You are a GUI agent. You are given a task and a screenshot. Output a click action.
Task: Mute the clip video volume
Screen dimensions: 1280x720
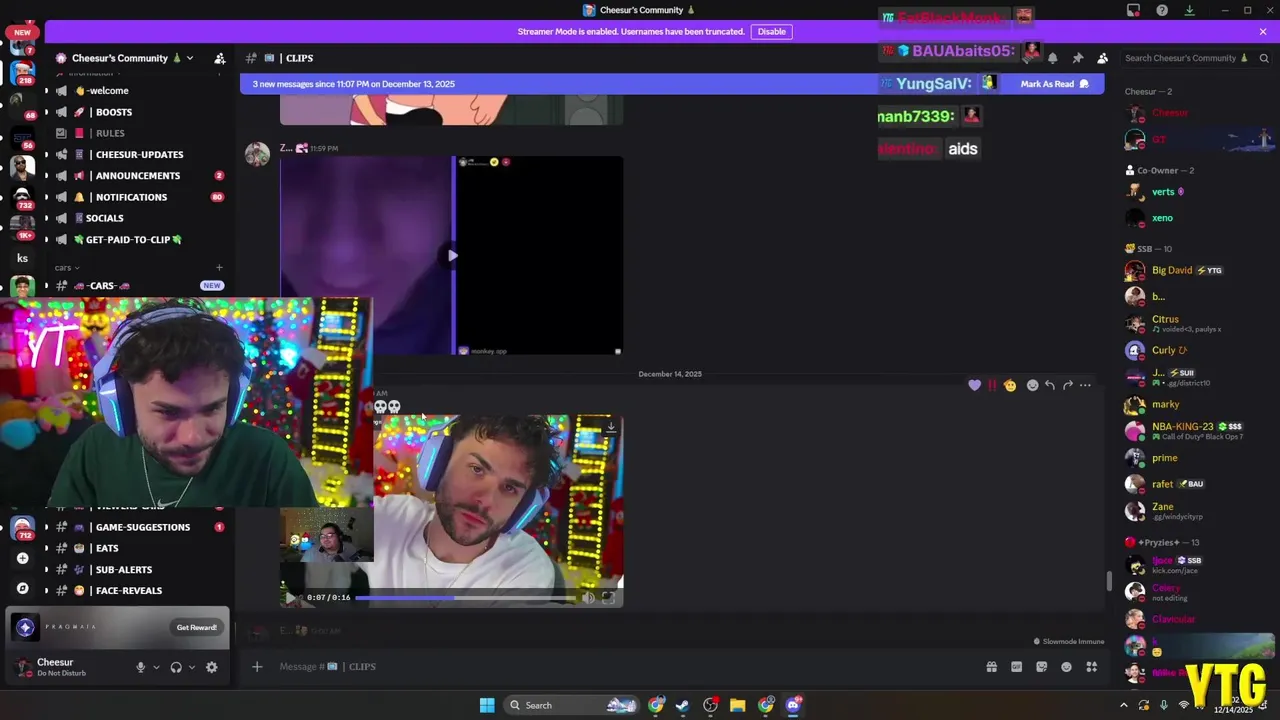click(588, 598)
